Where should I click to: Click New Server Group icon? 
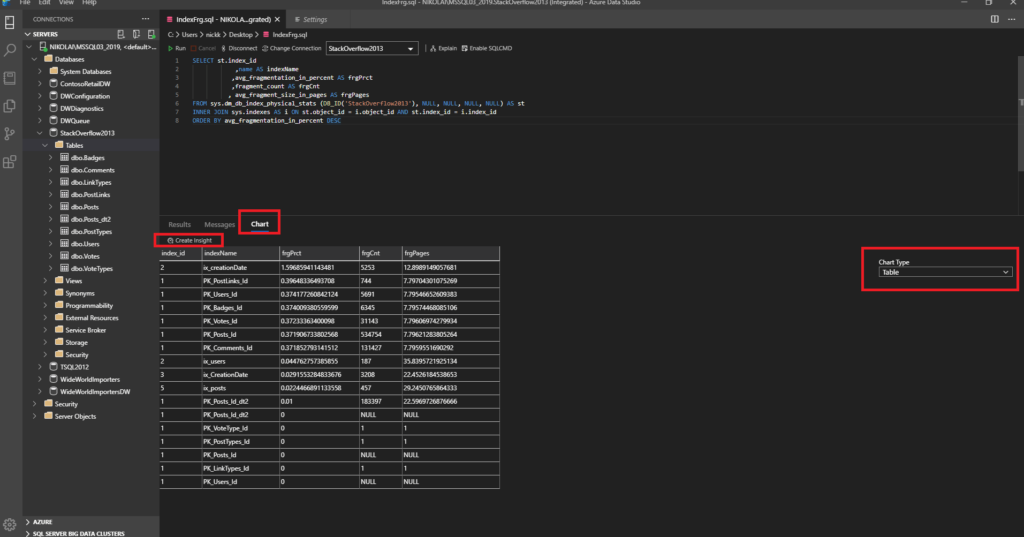(x=136, y=34)
